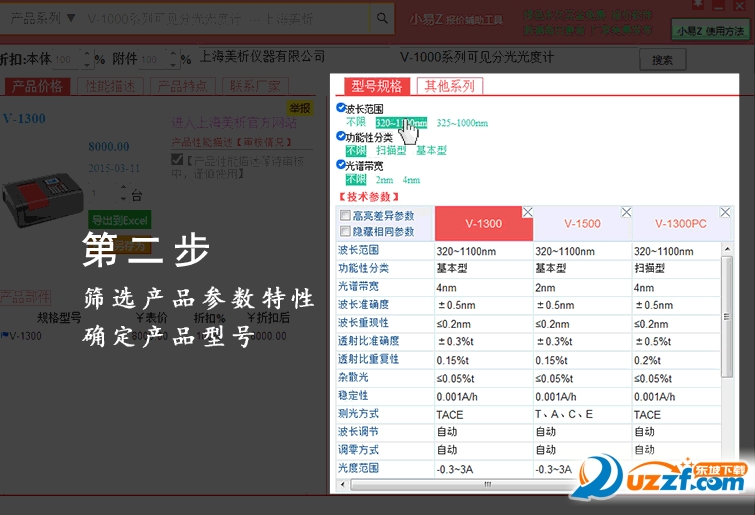
Task: Remove the V-1300PC column with its X
Action: (725, 212)
